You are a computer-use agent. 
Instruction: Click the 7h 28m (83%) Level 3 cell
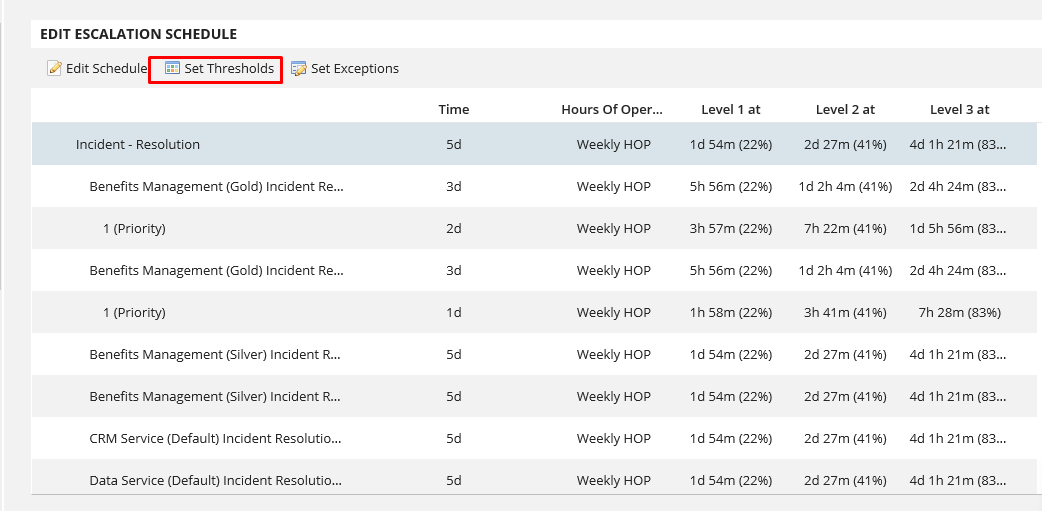pyautogui.click(x=959, y=313)
